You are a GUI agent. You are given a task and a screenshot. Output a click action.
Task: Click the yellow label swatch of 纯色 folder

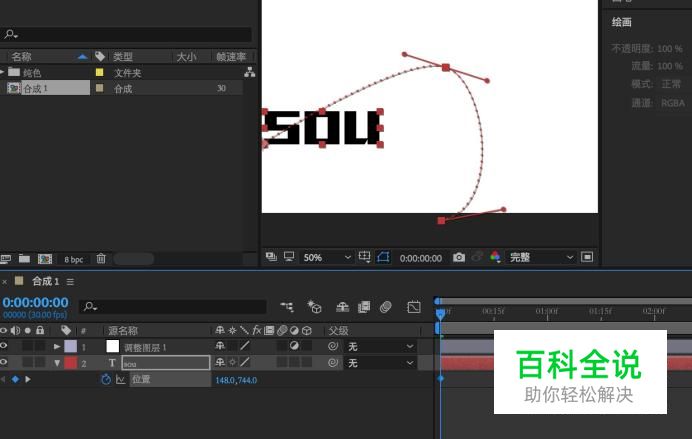coord(100,72)
